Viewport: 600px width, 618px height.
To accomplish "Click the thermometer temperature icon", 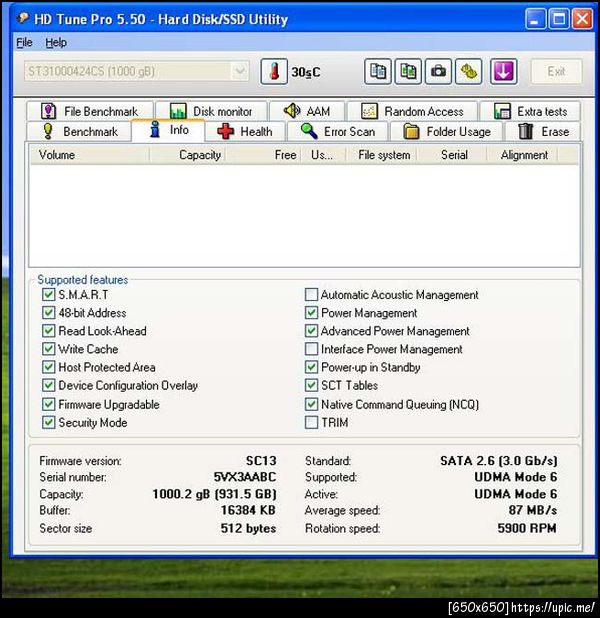I will pos(274,71).
